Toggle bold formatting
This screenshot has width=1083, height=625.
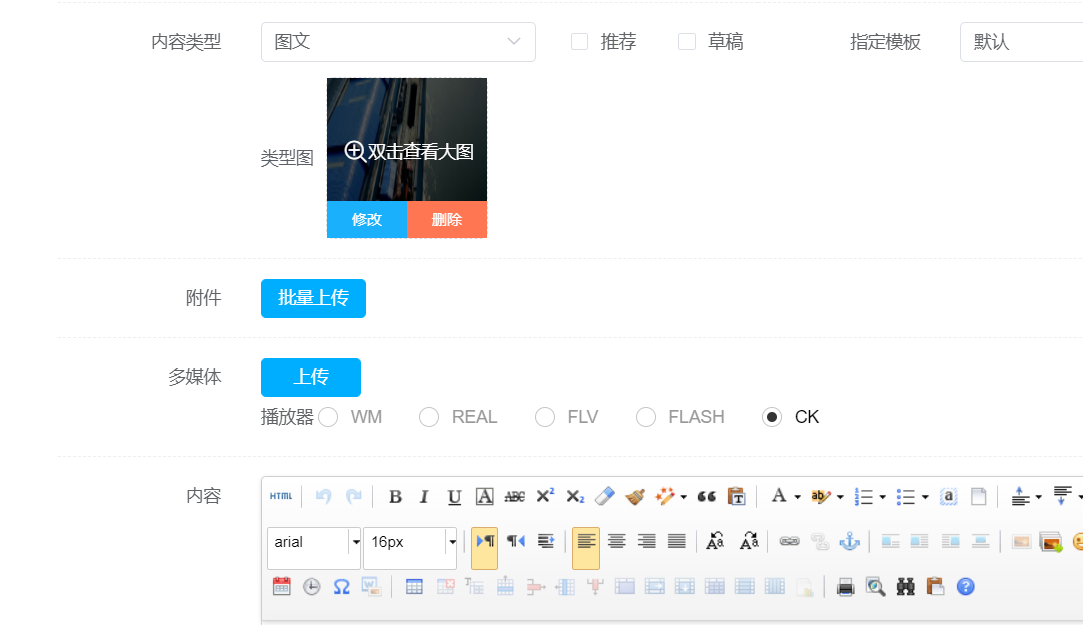(x=395, y=497)
